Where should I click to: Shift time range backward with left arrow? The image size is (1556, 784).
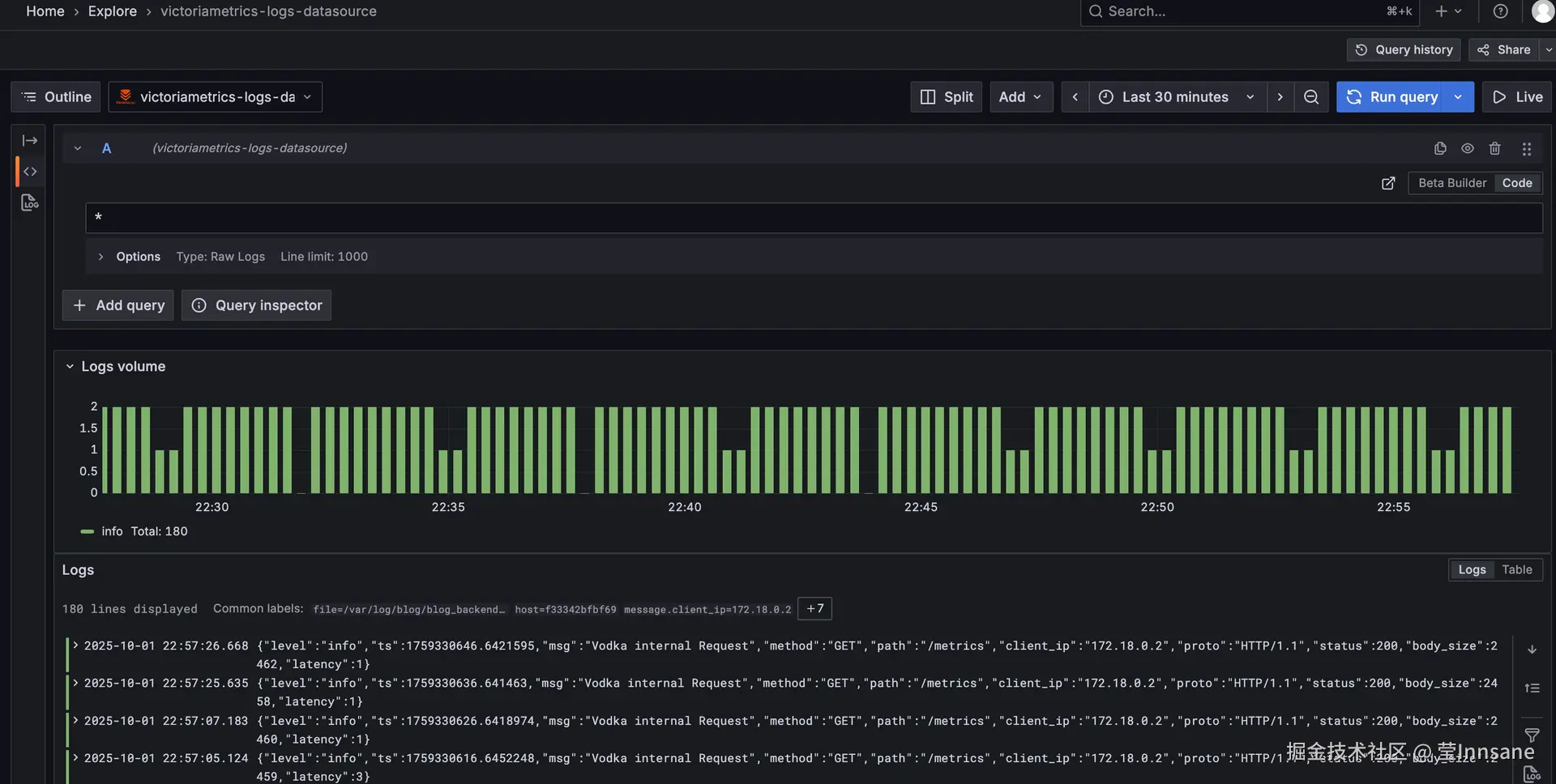pos(1075,97)
